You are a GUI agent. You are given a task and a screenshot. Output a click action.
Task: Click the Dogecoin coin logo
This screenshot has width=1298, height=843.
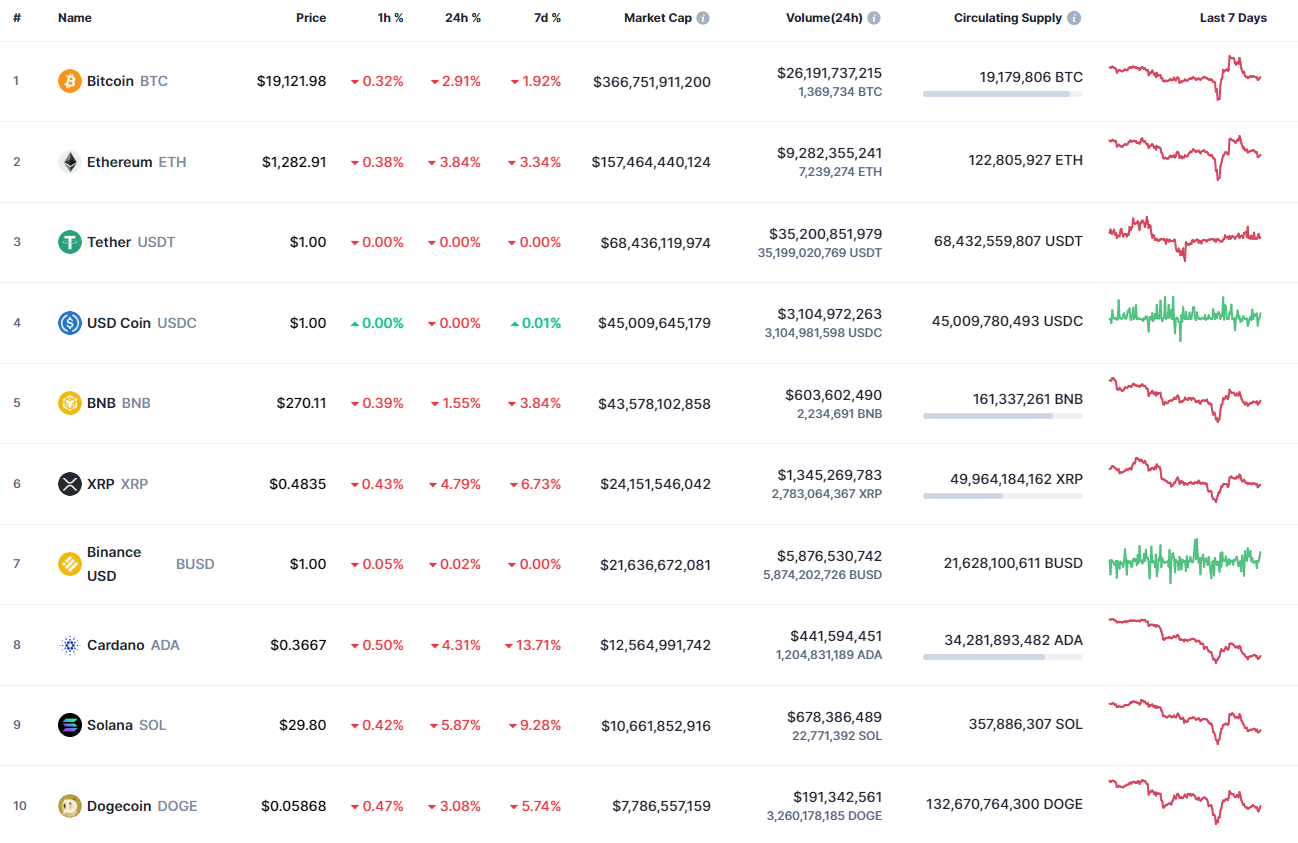(69, 805)
